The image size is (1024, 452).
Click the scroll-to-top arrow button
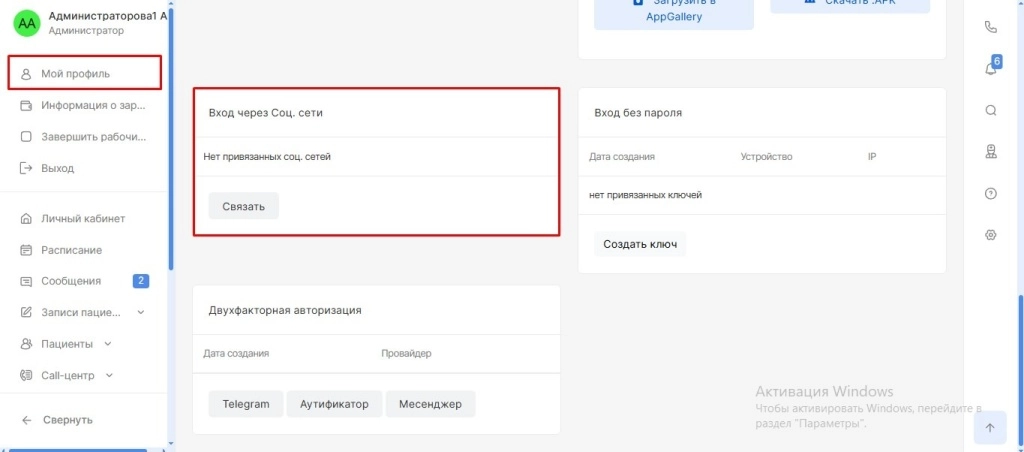(x=990, y=428)
